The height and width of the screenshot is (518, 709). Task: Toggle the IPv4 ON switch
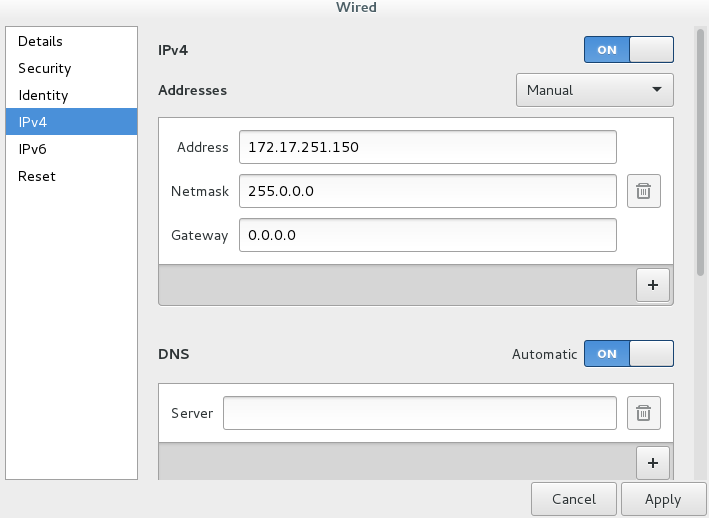pyautogui.click(x=628, y=49)
